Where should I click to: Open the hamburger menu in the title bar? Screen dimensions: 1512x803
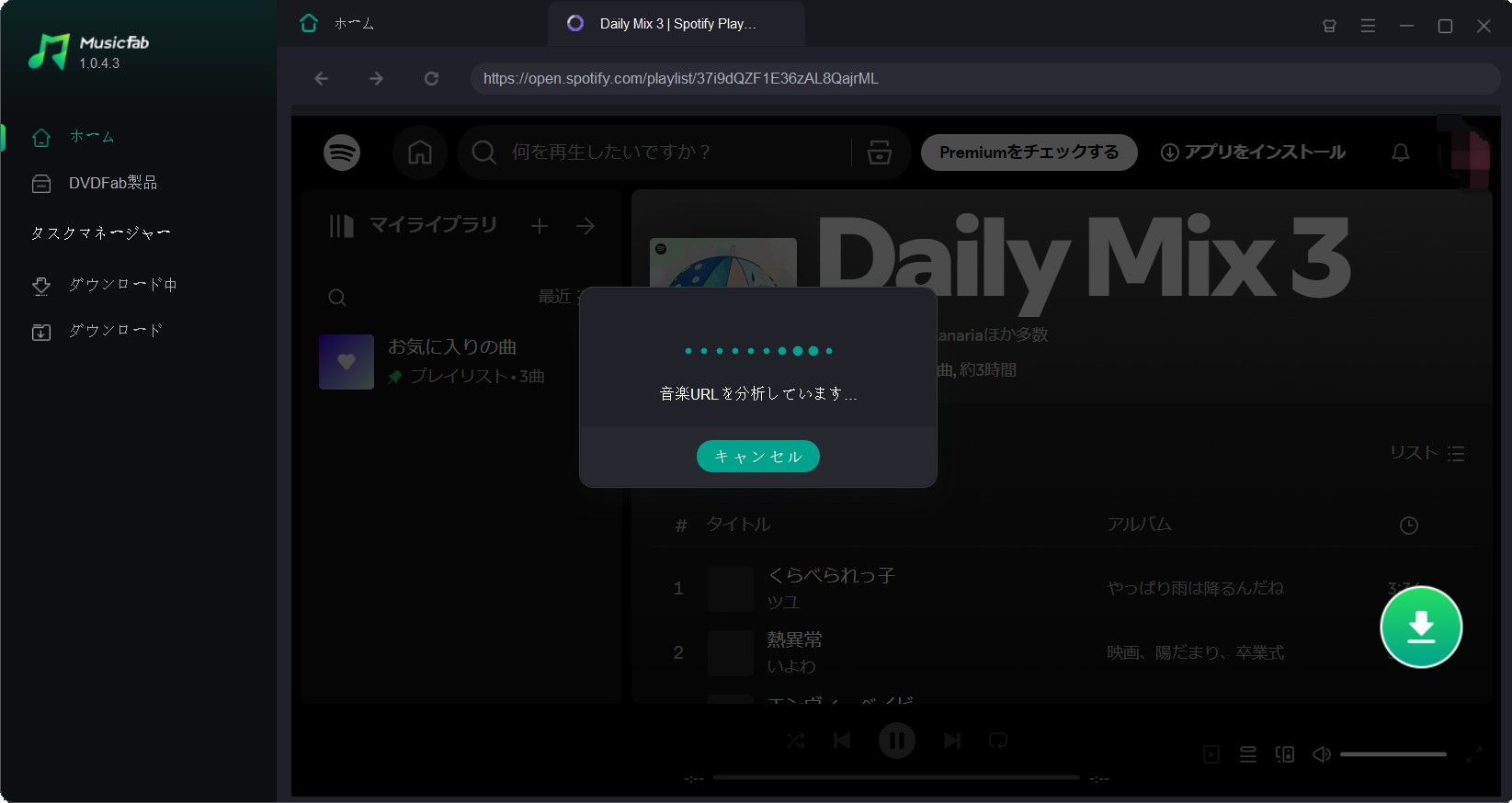[1368, 26]
